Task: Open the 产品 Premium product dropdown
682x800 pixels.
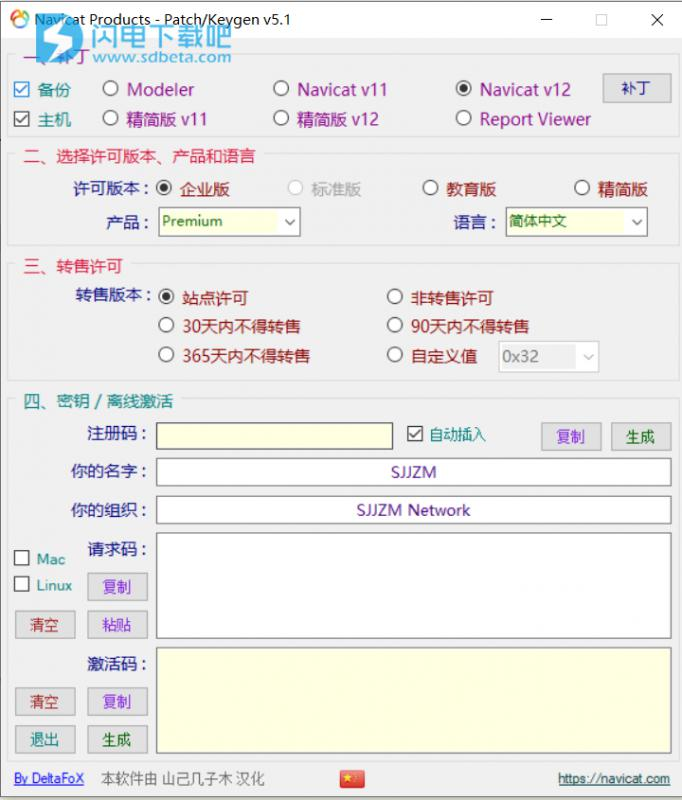Action: pos(229,221)
